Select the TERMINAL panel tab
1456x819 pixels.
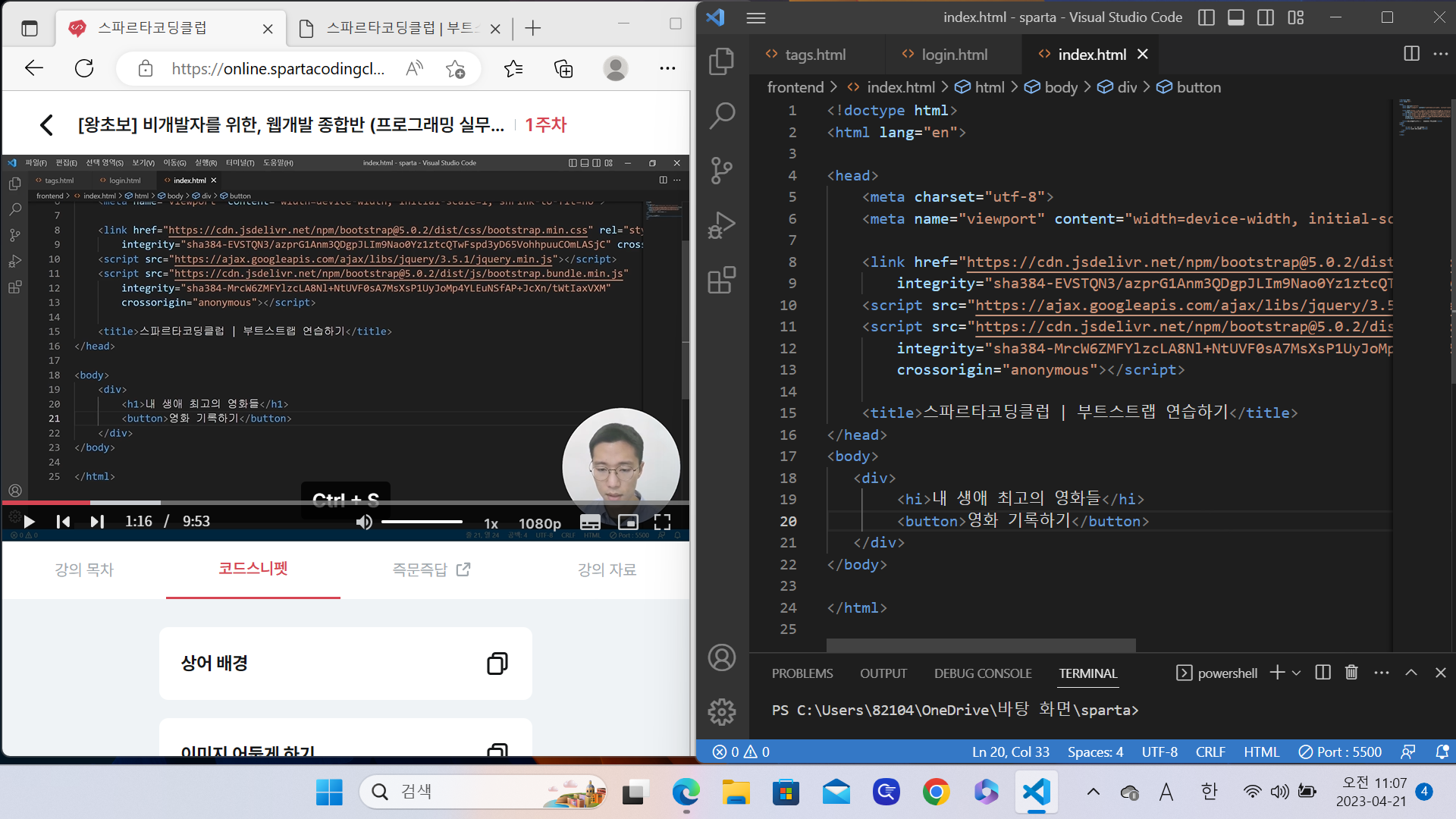point(1088,673)
